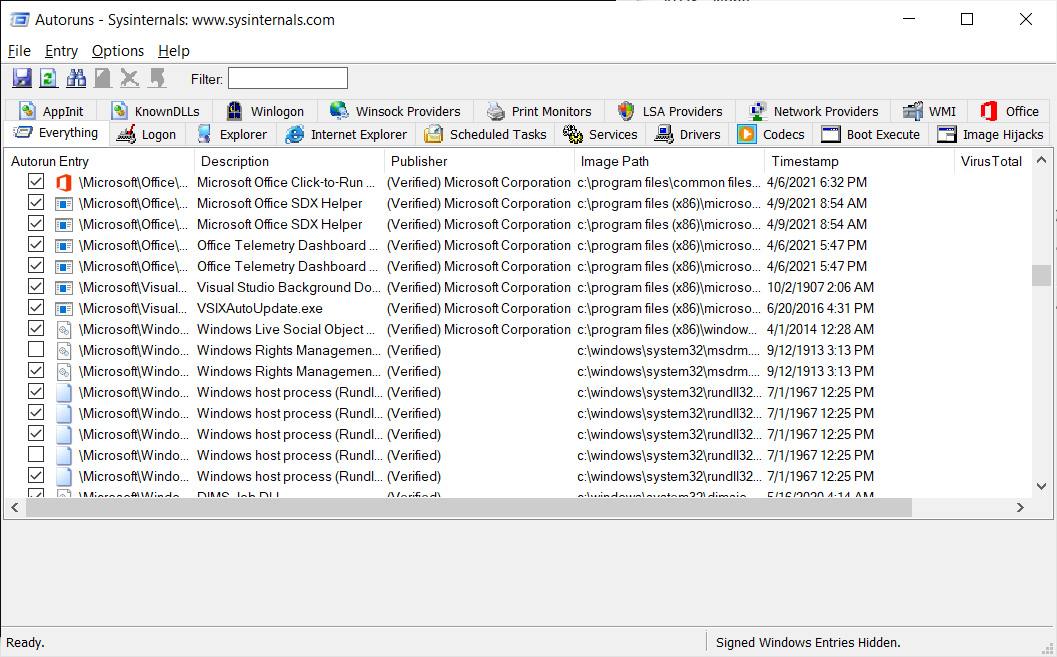Screen dimensions: 1057x657
Task: Uncheck the Windows Live Social Object entry
Action: 36,329
